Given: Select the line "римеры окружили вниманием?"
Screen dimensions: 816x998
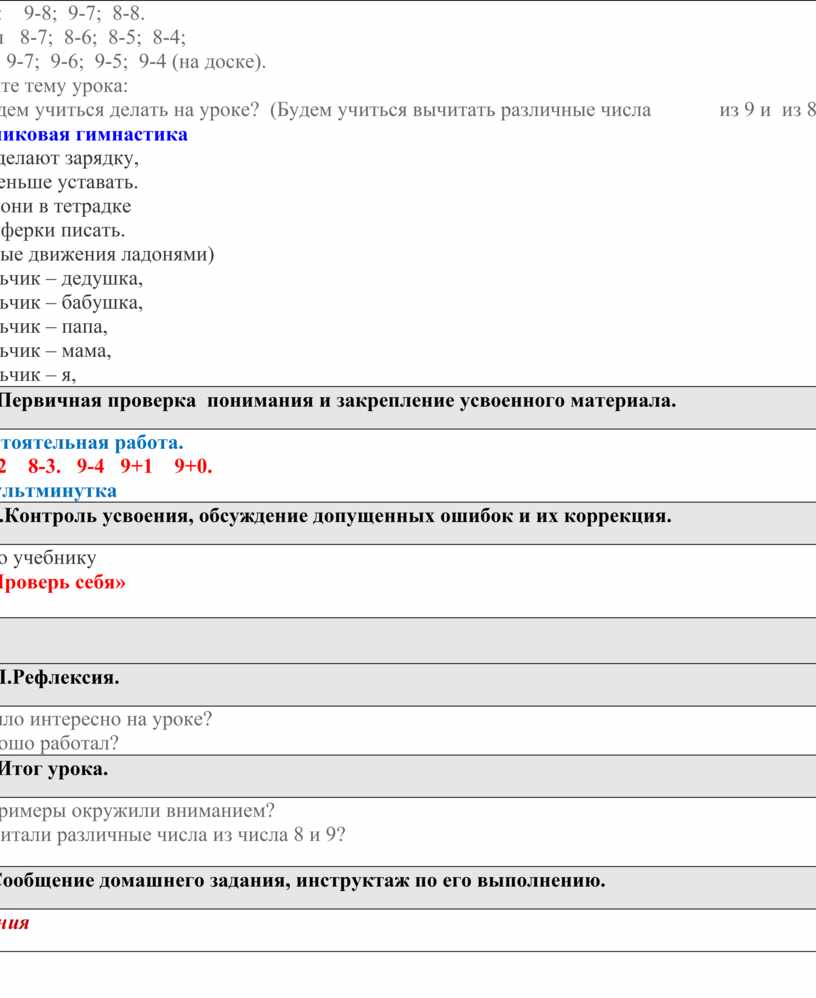Looking at the screenshot, I should tap(138, 810).
